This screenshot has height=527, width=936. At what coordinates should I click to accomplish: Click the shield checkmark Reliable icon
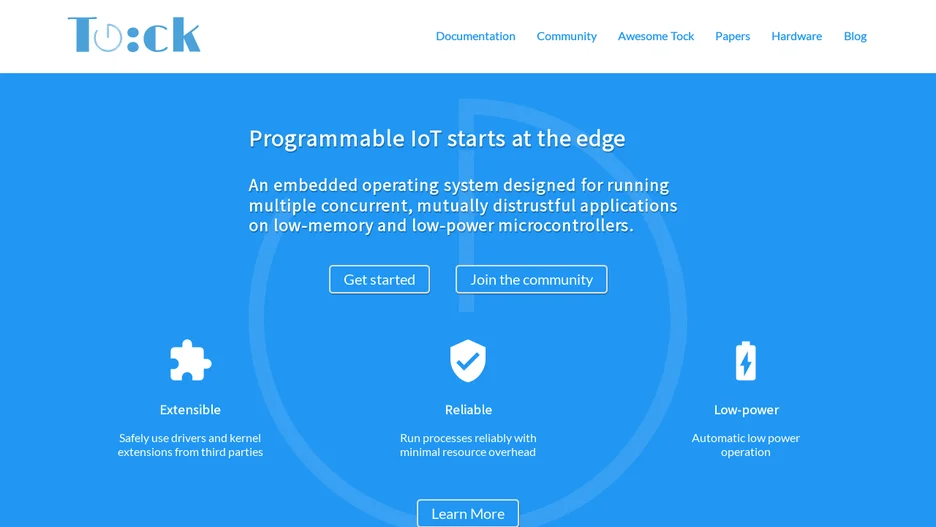[468, 360]
